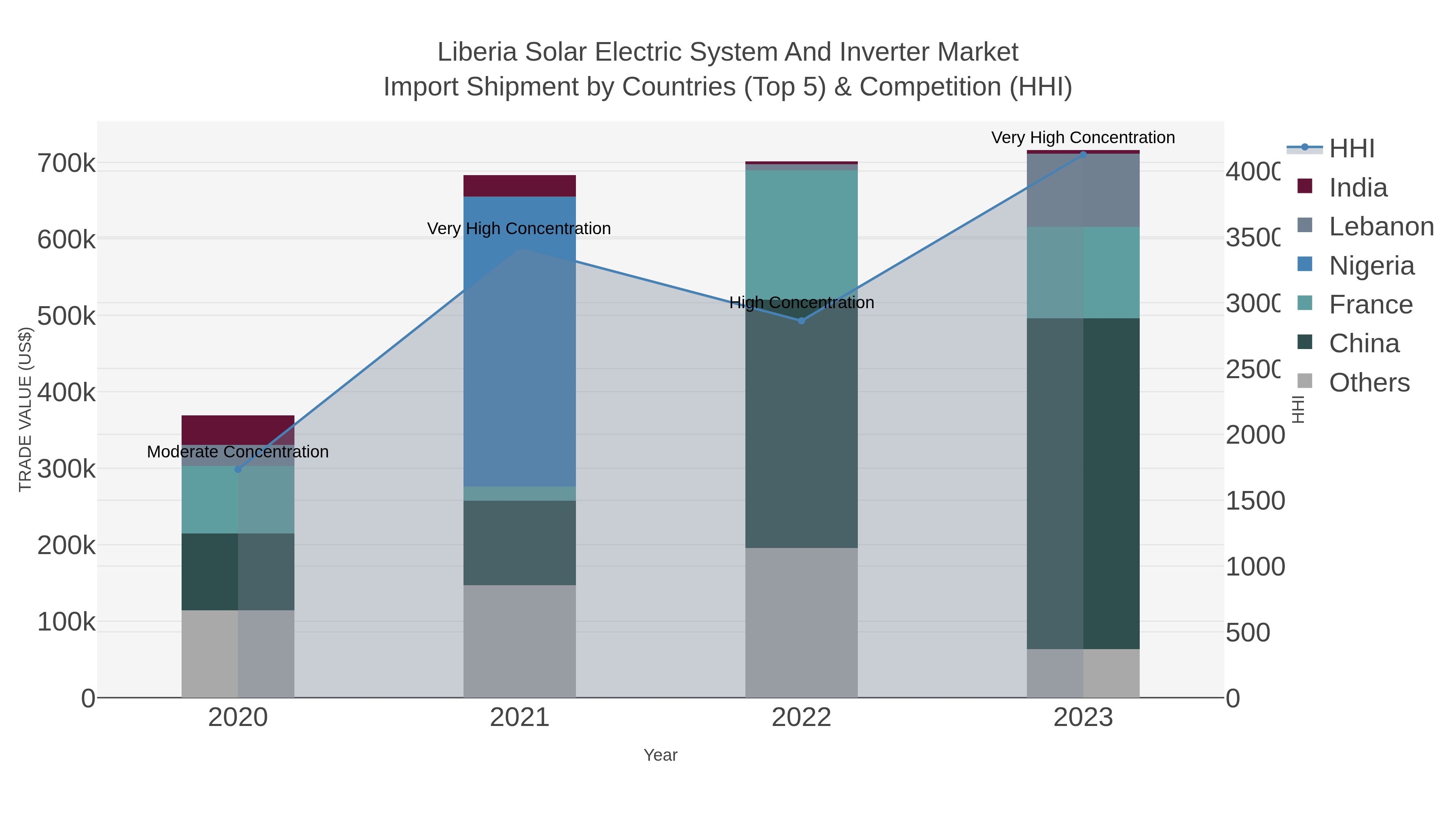
Task: Click the France bar segment in 2023
Action: tap(1083, 273)
